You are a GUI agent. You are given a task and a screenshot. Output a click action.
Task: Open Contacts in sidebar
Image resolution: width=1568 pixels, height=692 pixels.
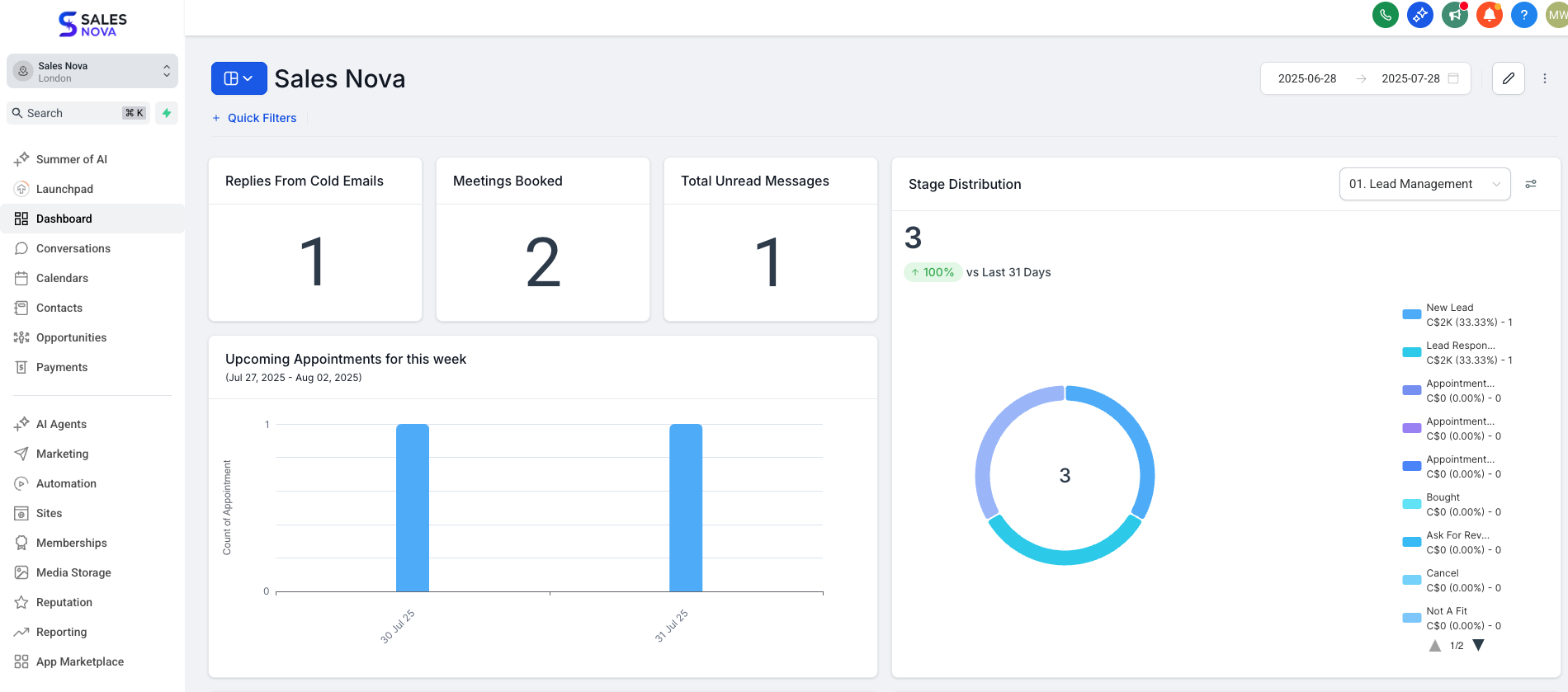[x=92, y=308]
